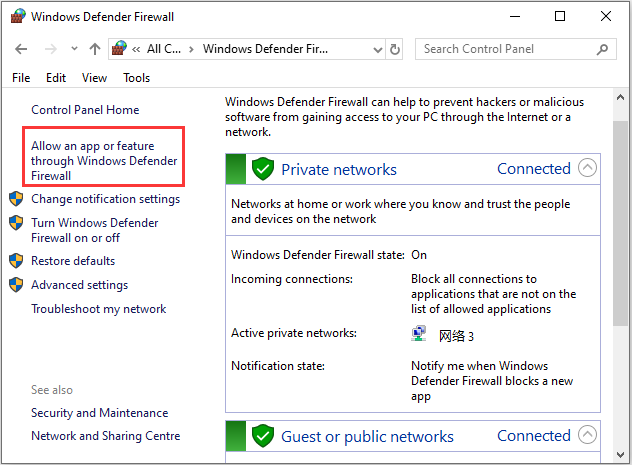Screen dimensions: 632x465
Task: Open Advanced settings
Action: (x=79, y=285)
